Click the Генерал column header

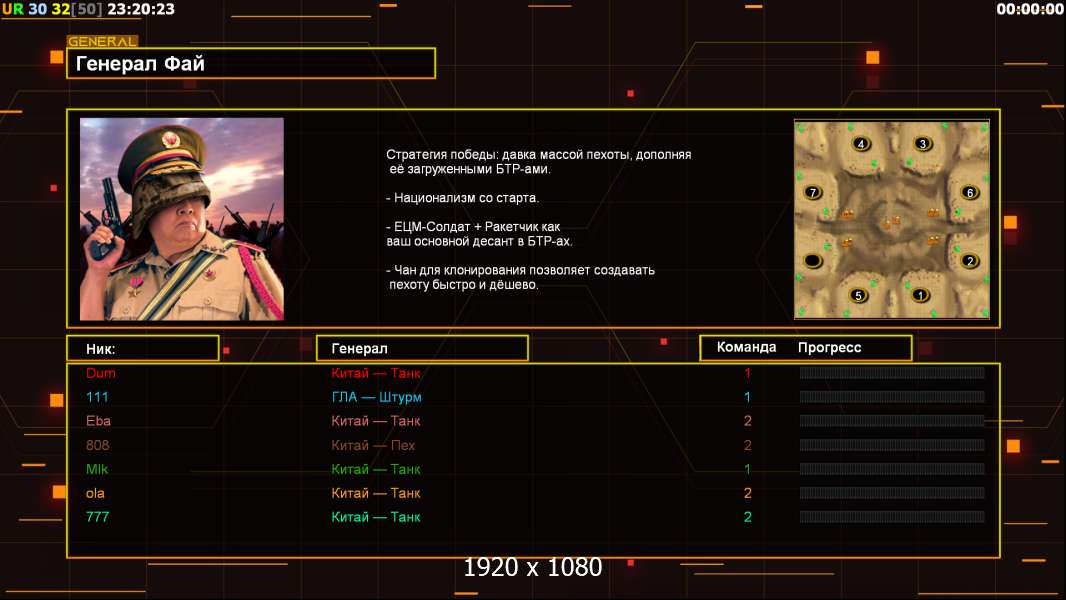[x=422, y=348]
